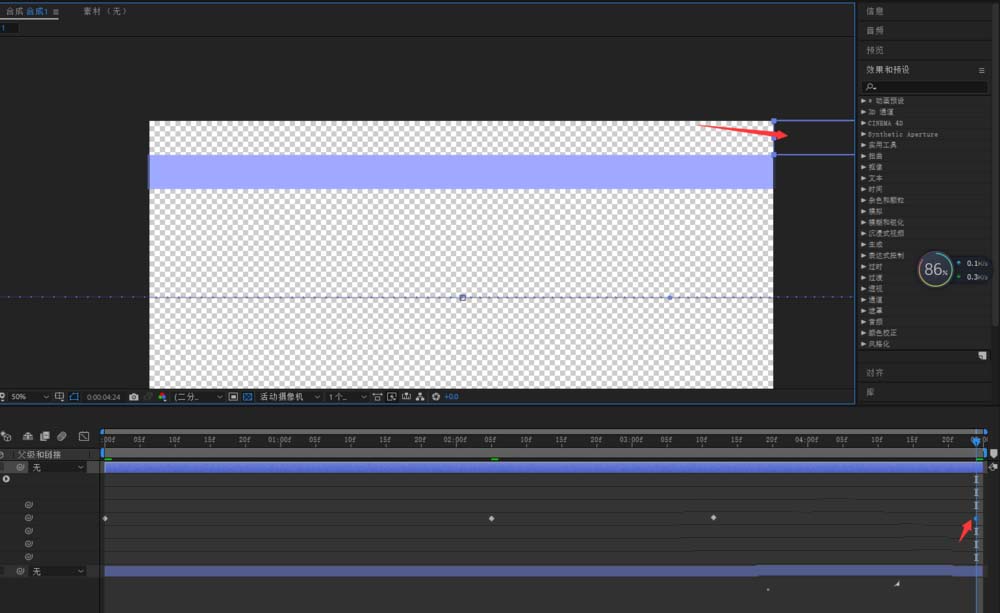This screenshot has width=1000, height=613.
Task: Click the blue +0.0 exposure value
Action: point(452,397)
